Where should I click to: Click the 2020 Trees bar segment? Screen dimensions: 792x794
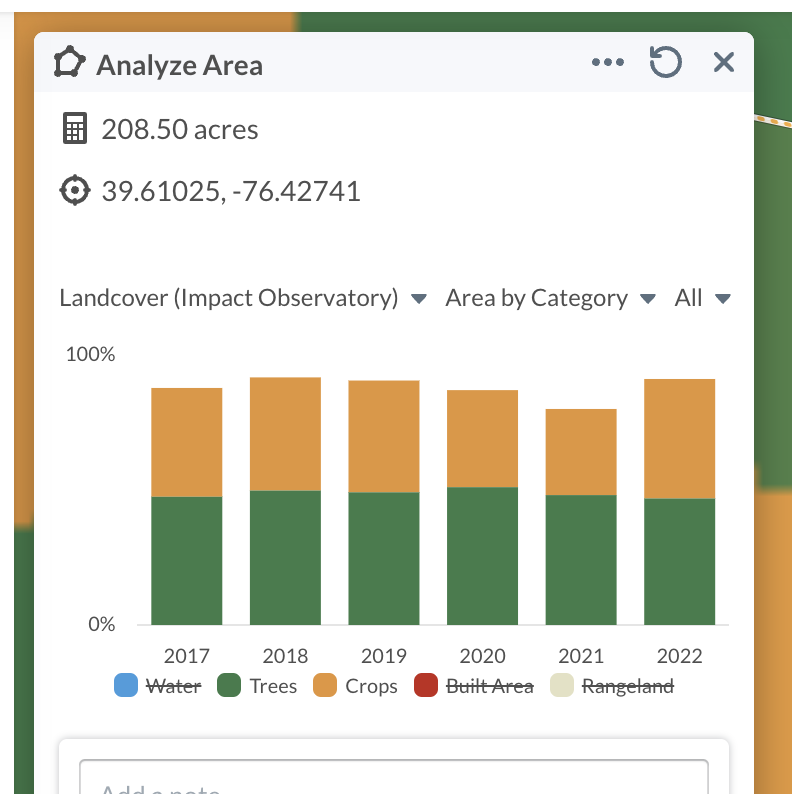coord(483,556)
